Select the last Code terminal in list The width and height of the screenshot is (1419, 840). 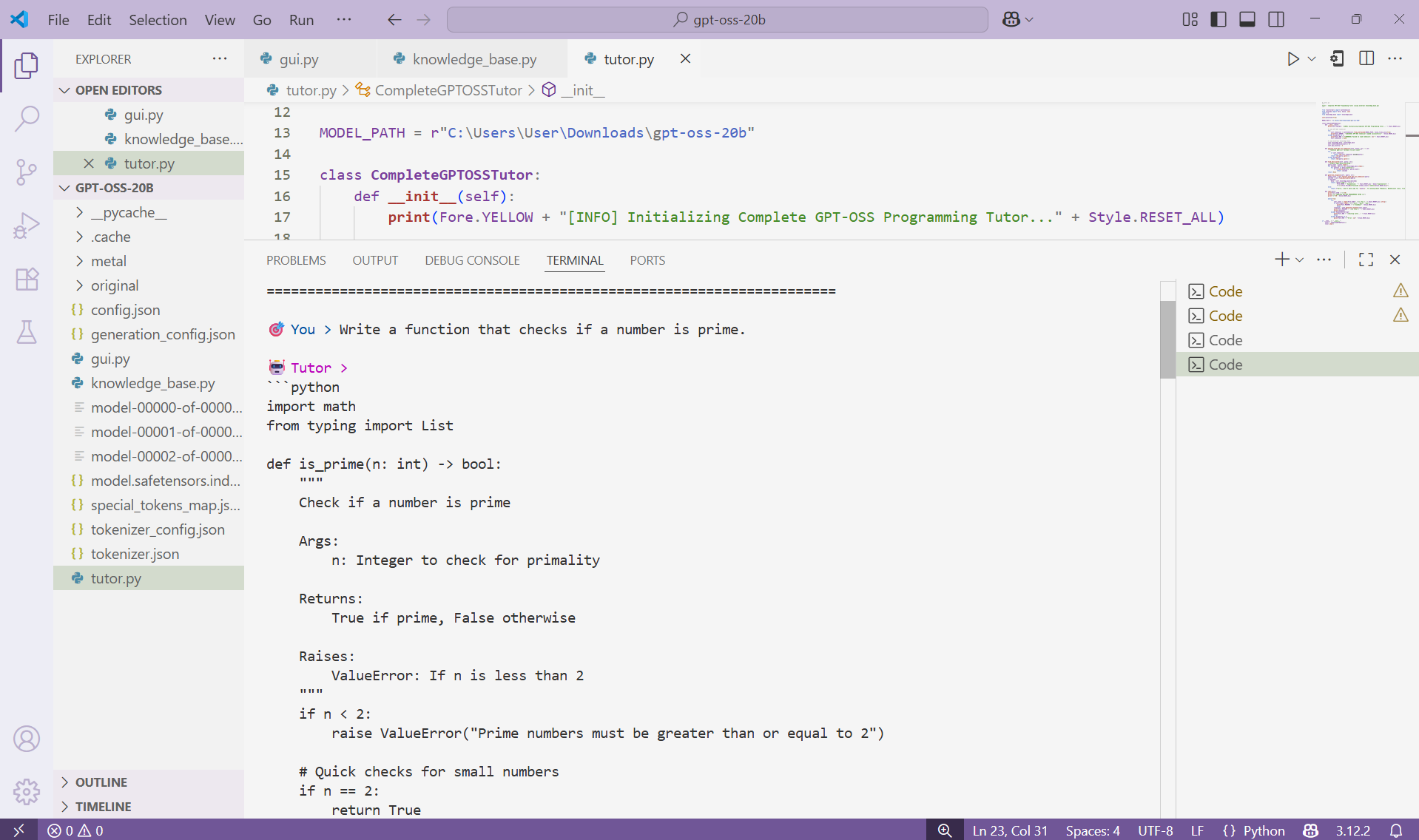(1297, 365)
